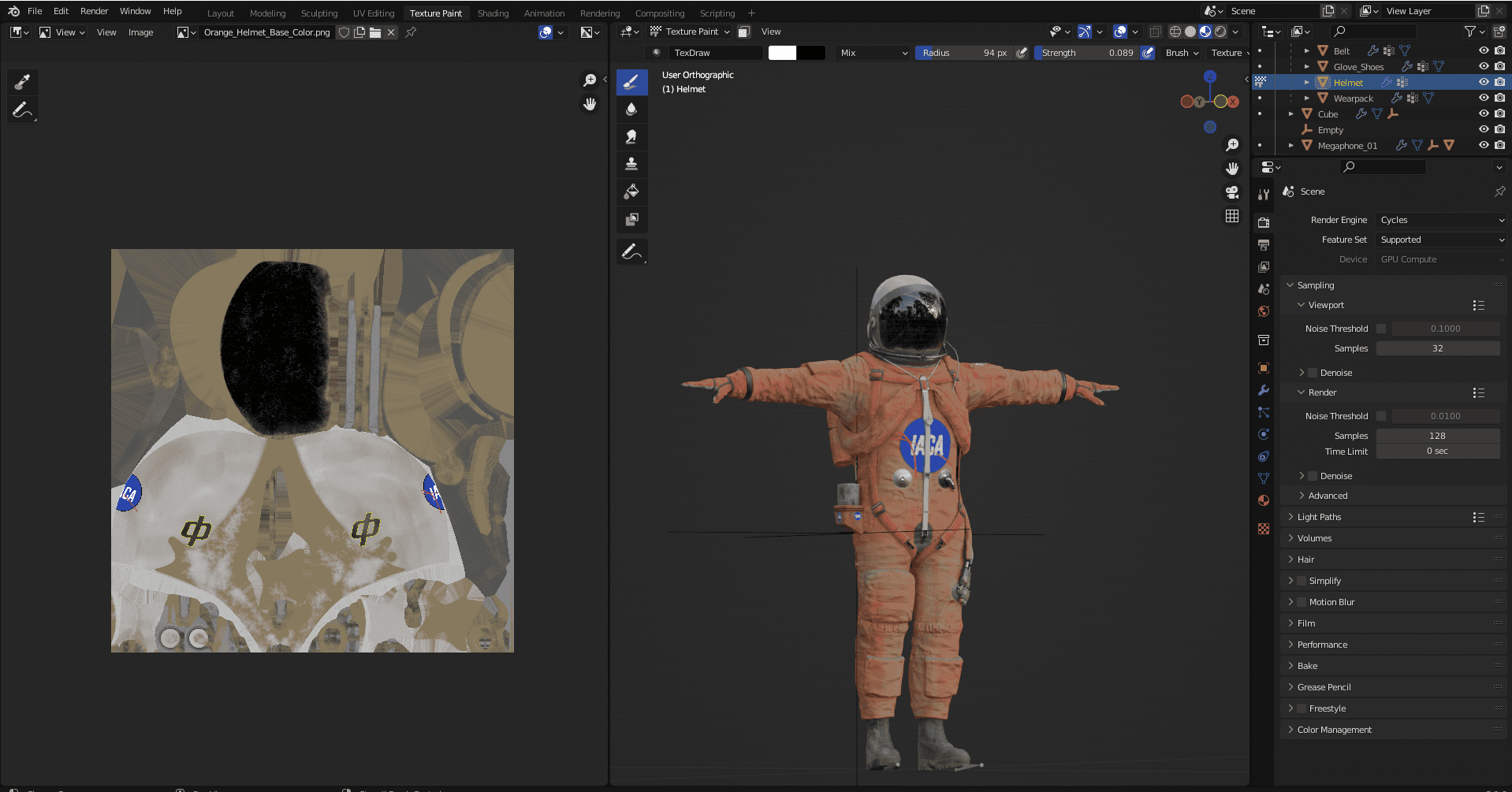
Task: Enable Freestyle checkbox
Action: pyautogui.click(x=1302, y=708)
